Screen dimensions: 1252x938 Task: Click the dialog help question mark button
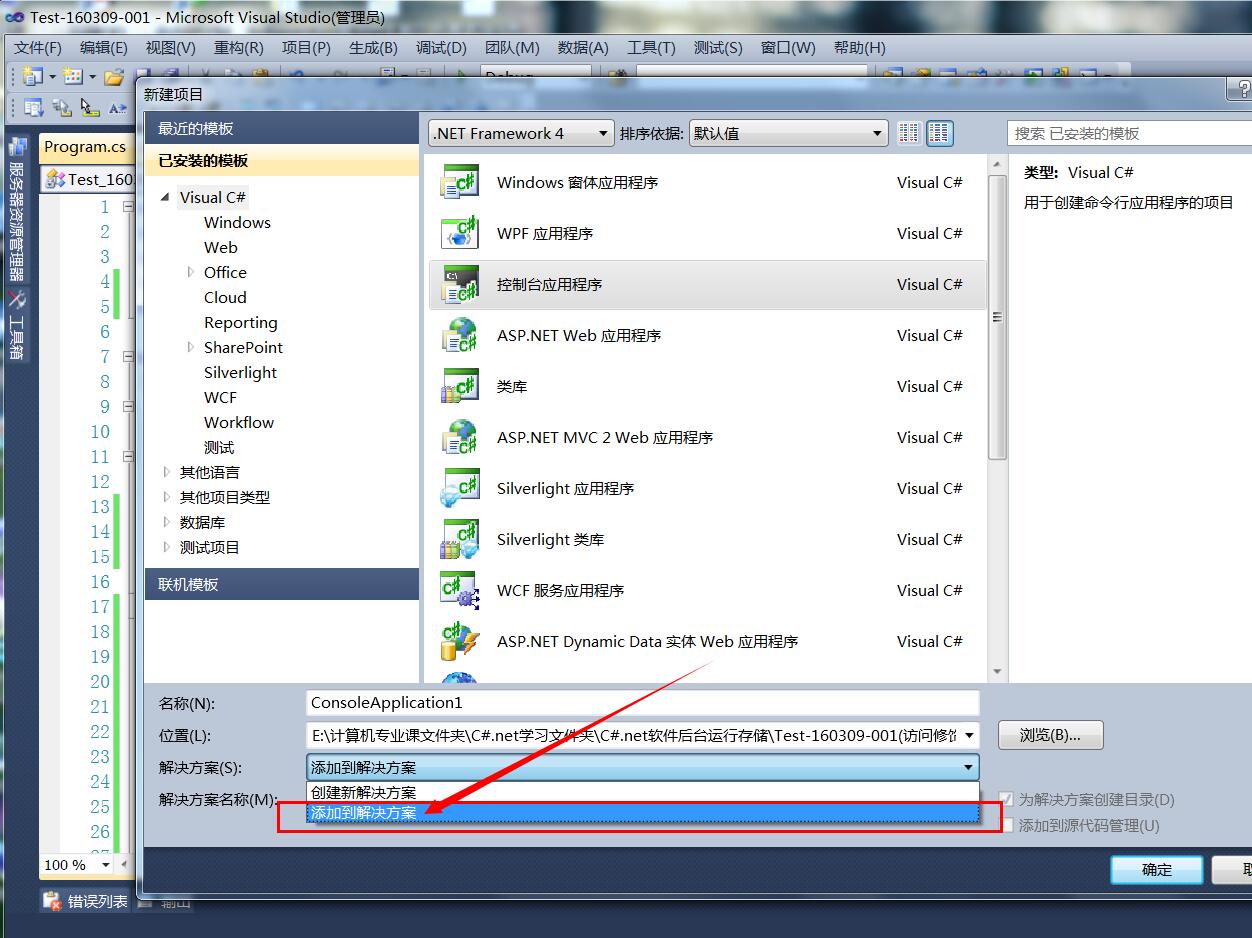(1242, 91)
